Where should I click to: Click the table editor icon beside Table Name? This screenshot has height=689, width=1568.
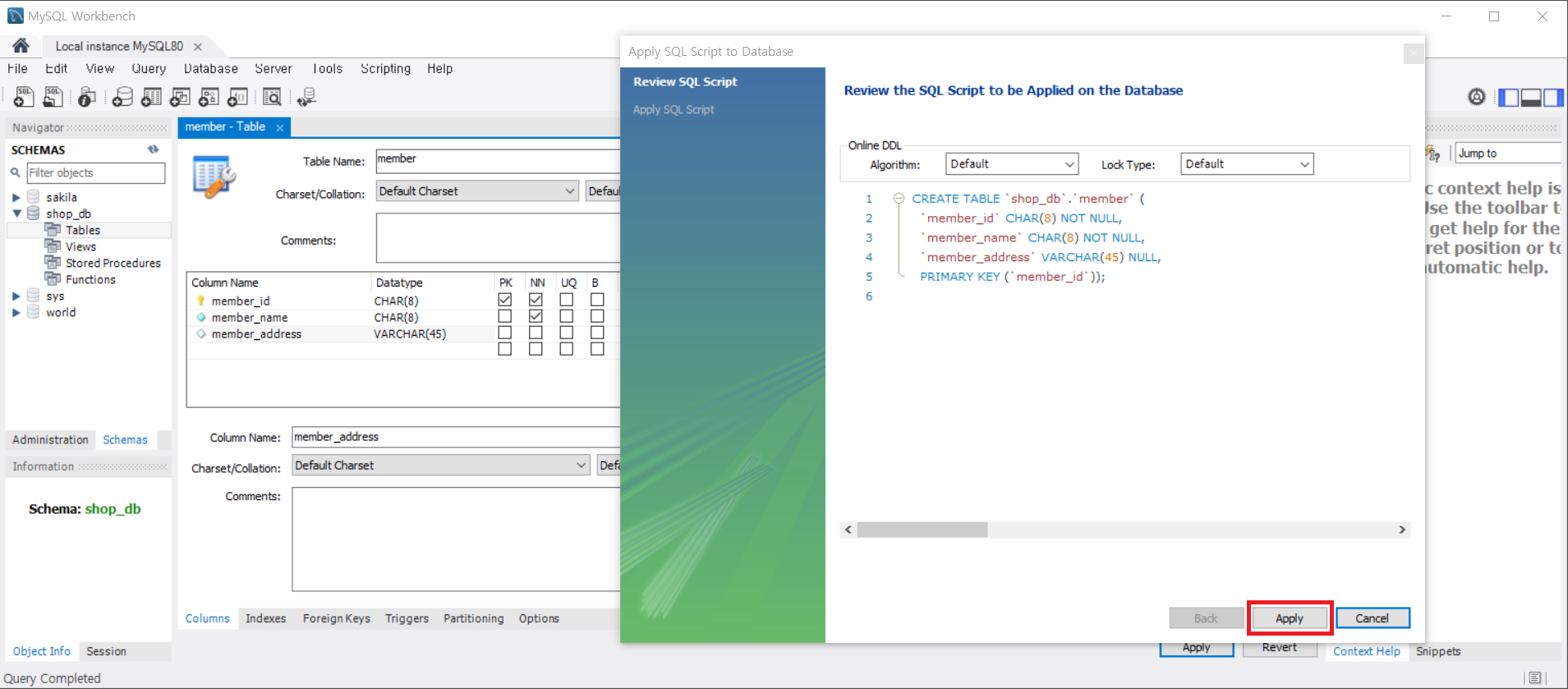214,177
